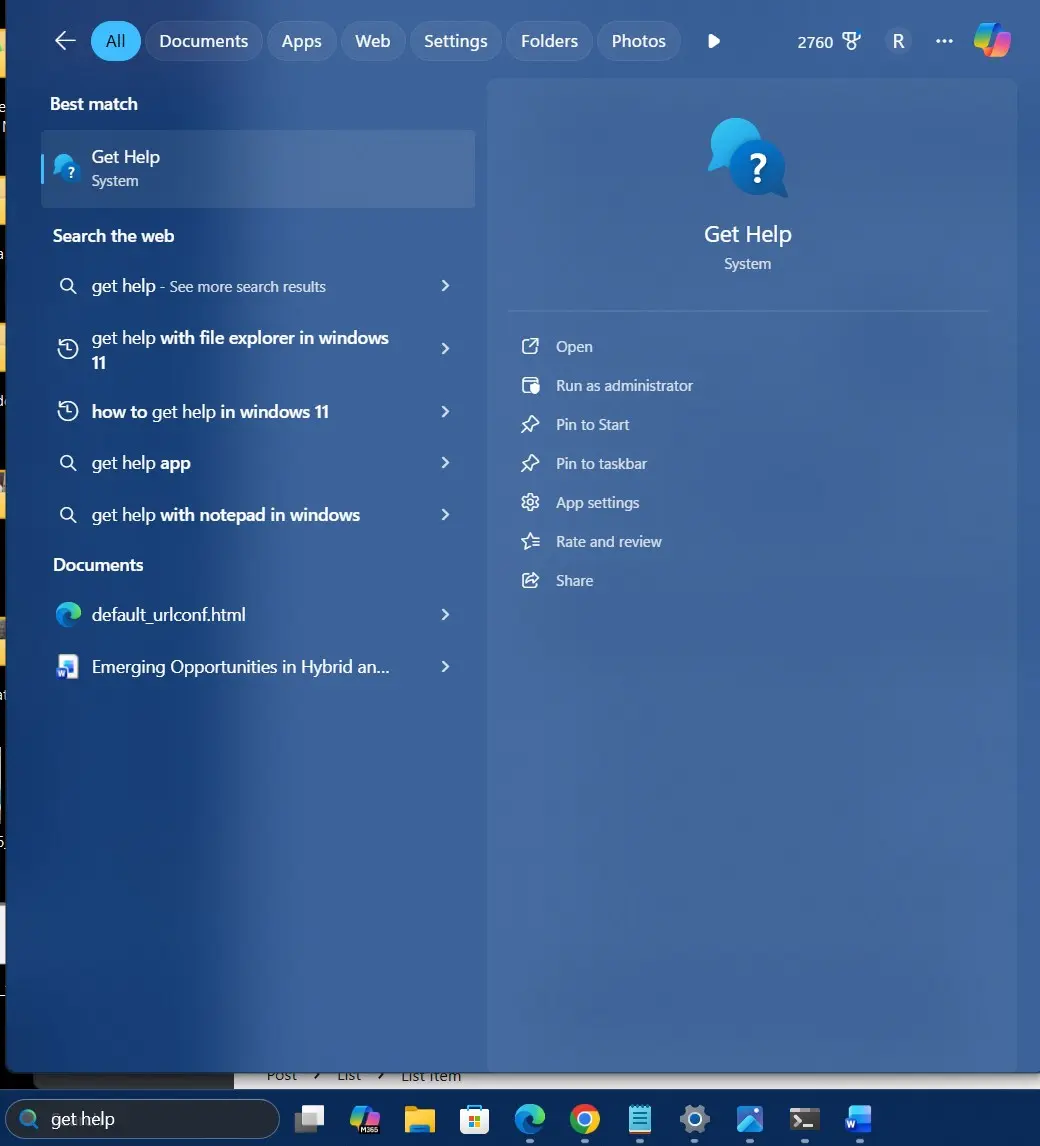Switch to the Apps filter tab
Viewport: 1040px width, 1146px height.
(301, 41)
